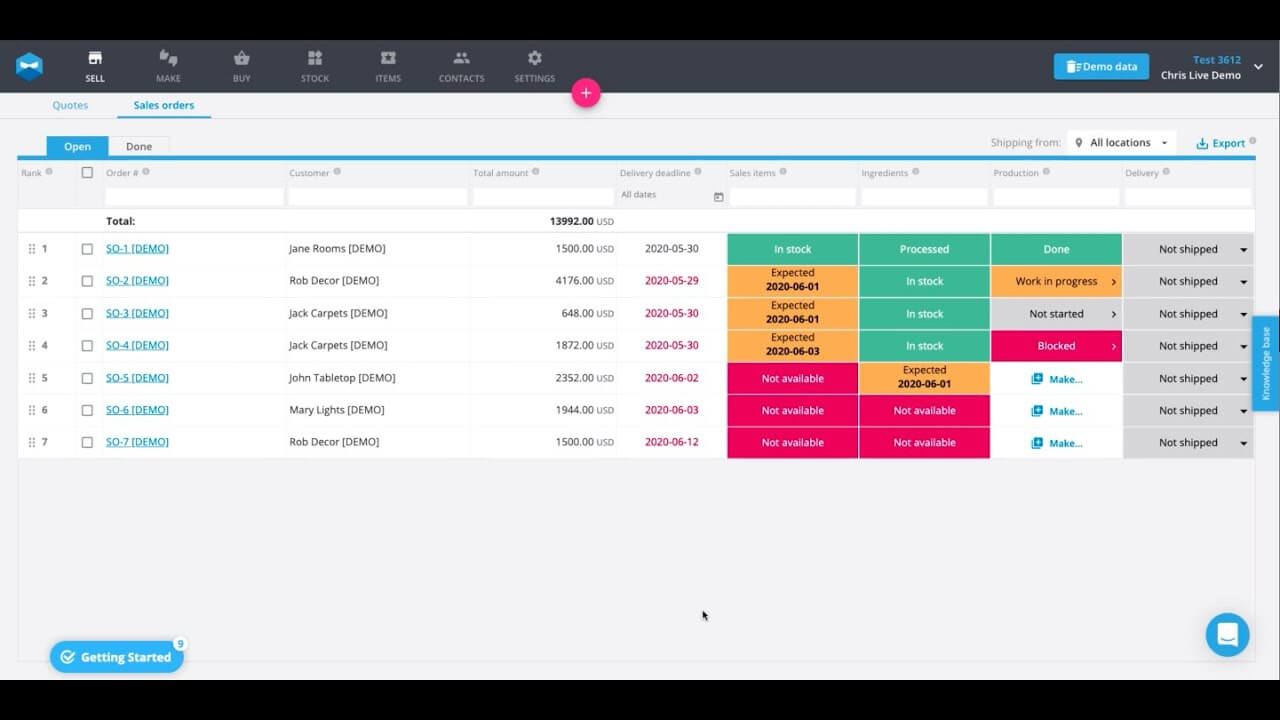
Task: Open Not shipped dropdown for SO-2
Action: click(x=1243, y=282)
